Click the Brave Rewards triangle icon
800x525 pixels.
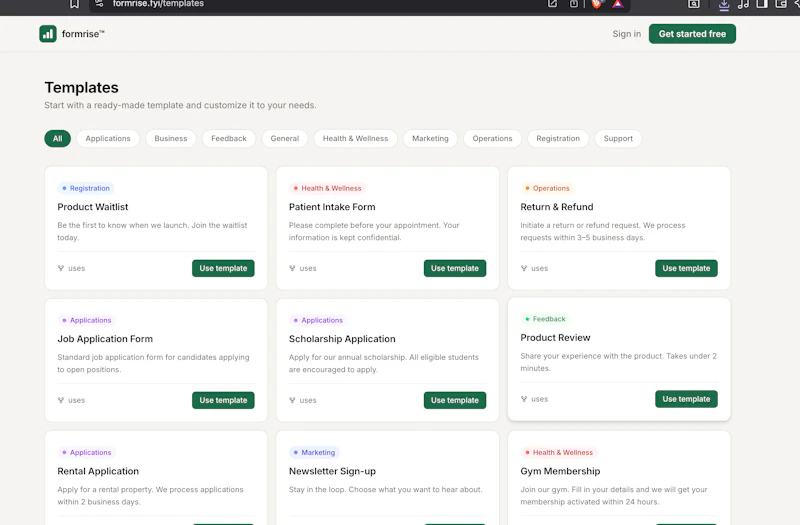618,4
